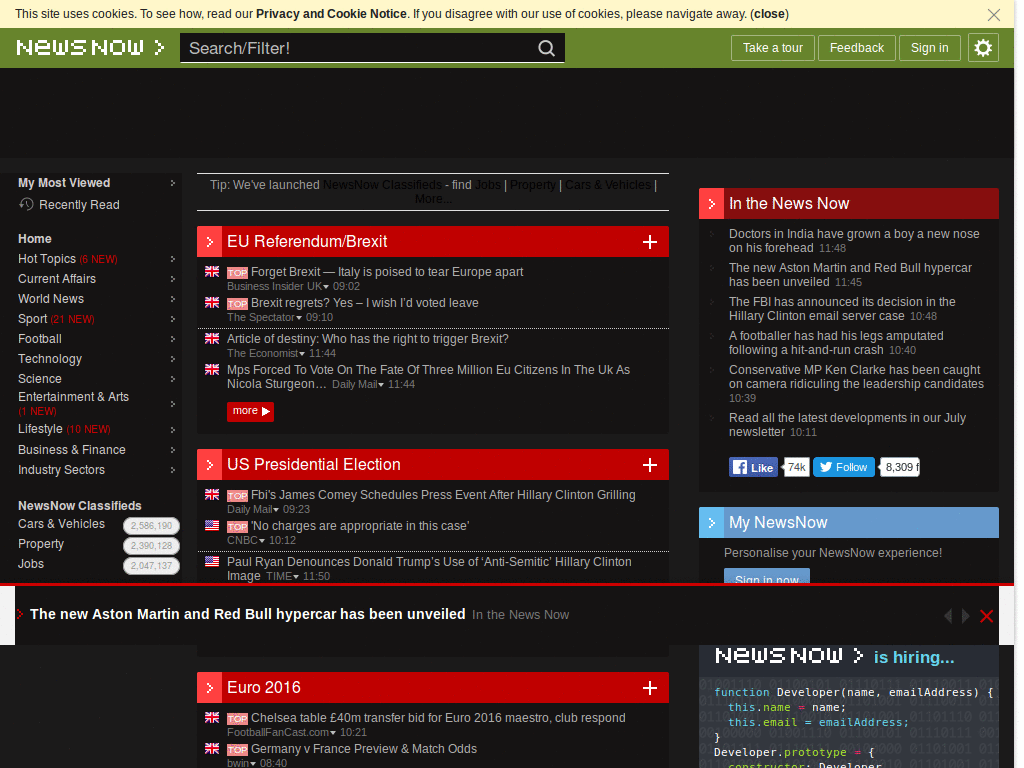This screenshot has width=1024, height=768.
Task: Click UK flag beside Chelsea table £40m headline
Action: pos(212,717)
